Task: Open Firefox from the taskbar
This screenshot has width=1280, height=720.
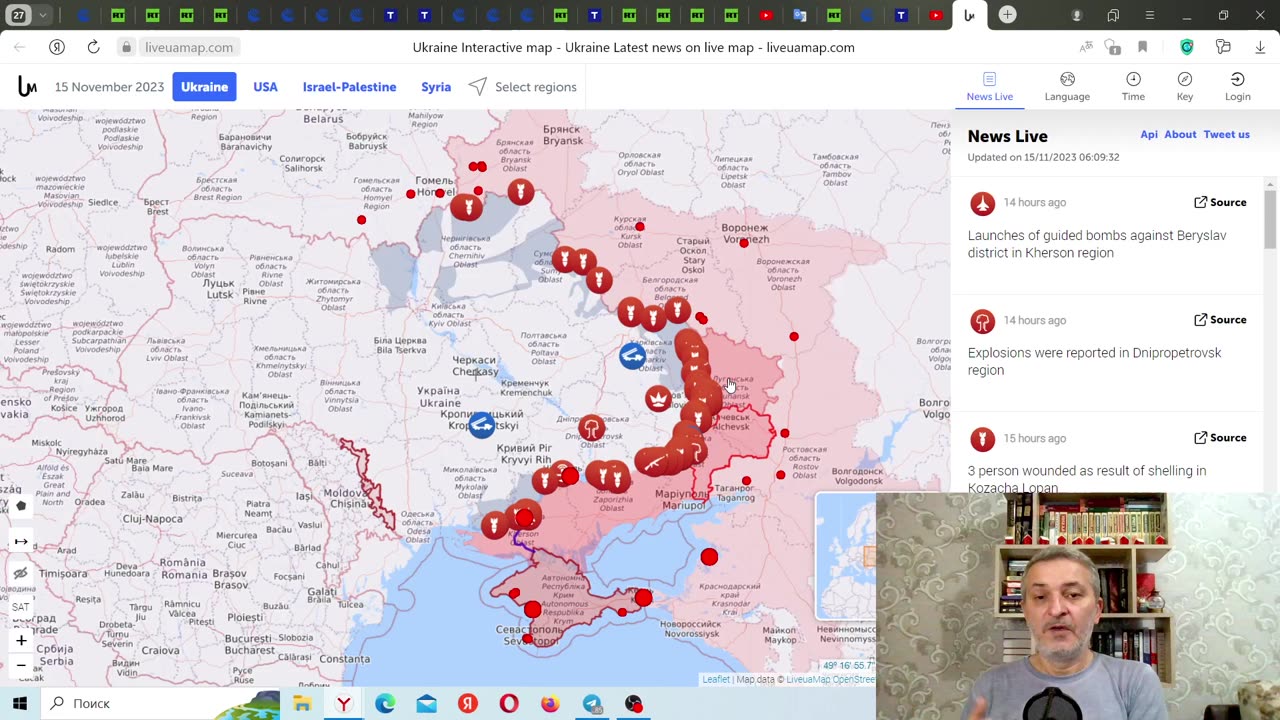Action: tap(550, 704)
